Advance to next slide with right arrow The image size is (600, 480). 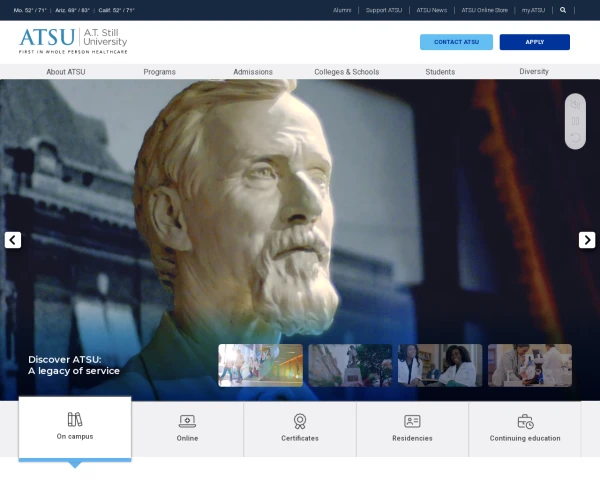[587, 240]
